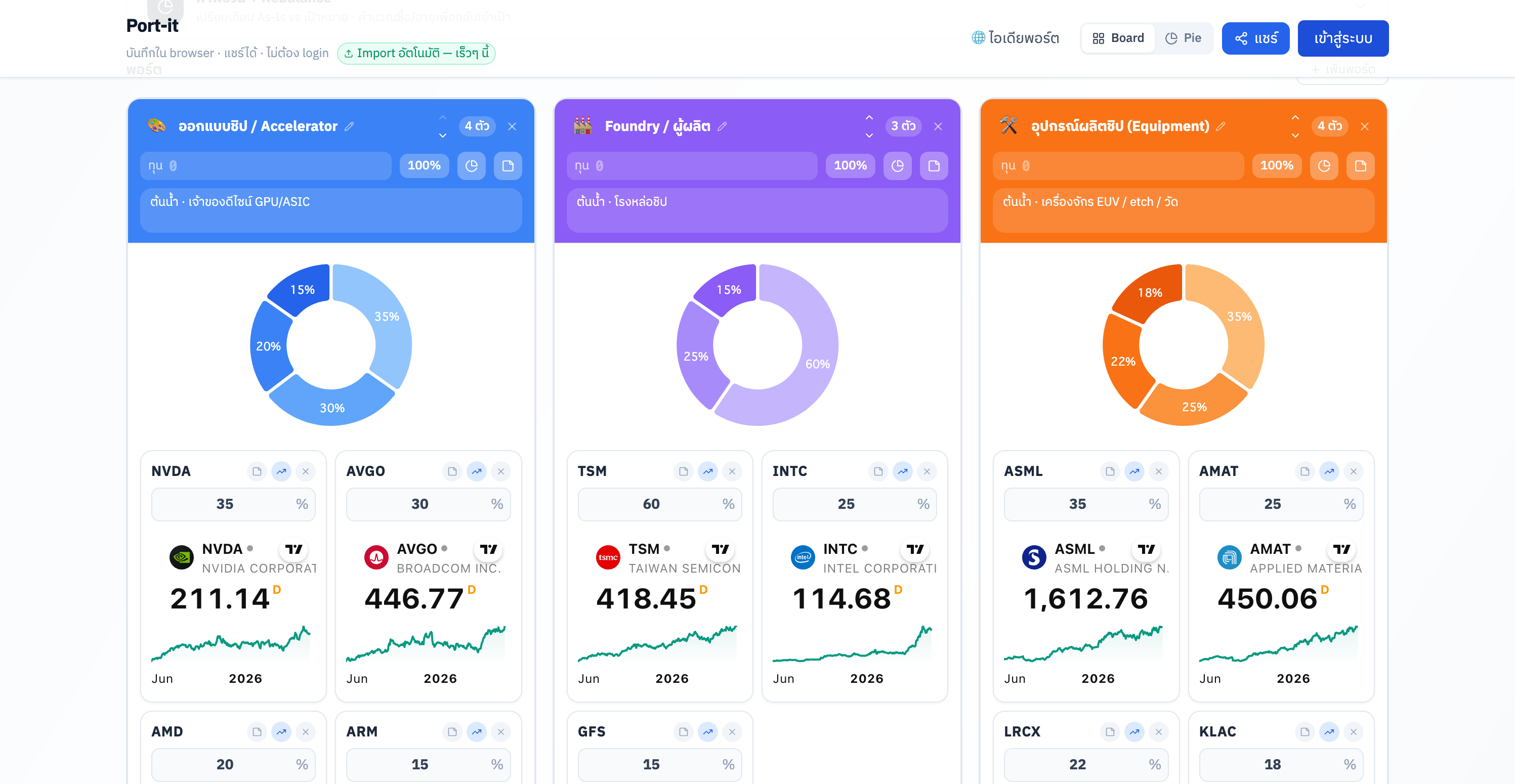The width and height of the screenshot is (1515, 784).
Task: Open TradingView logo on NVDA widget
Action: click(x=293, y=549)
